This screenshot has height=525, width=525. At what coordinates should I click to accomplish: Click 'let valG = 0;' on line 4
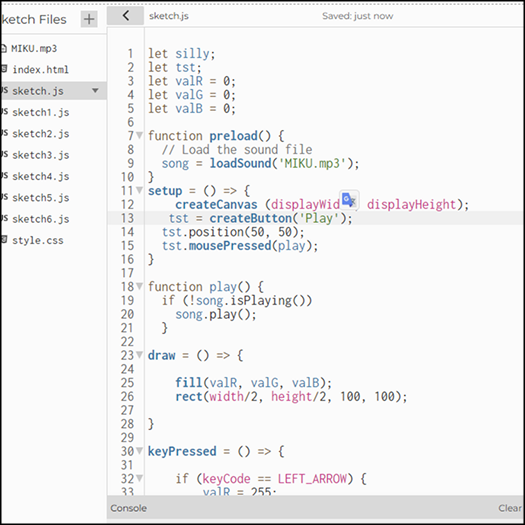[192, 95]
